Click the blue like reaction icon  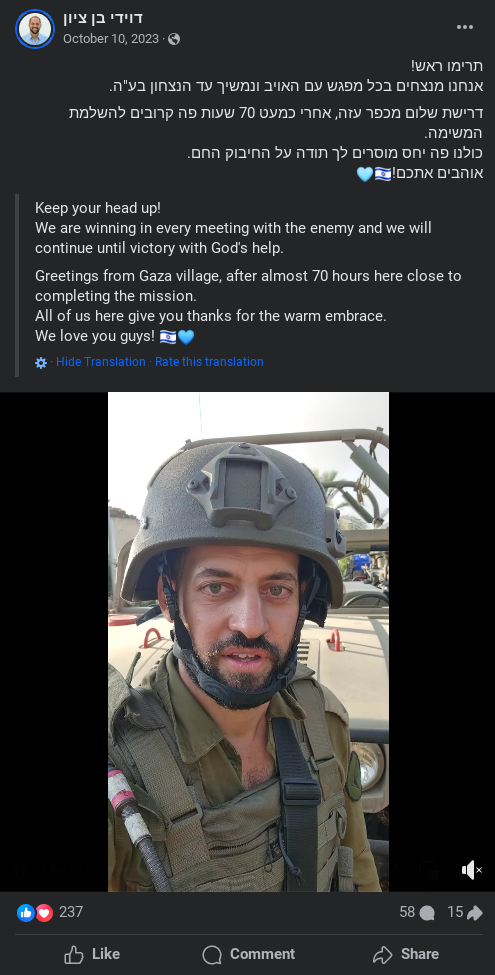coord(25,912)
